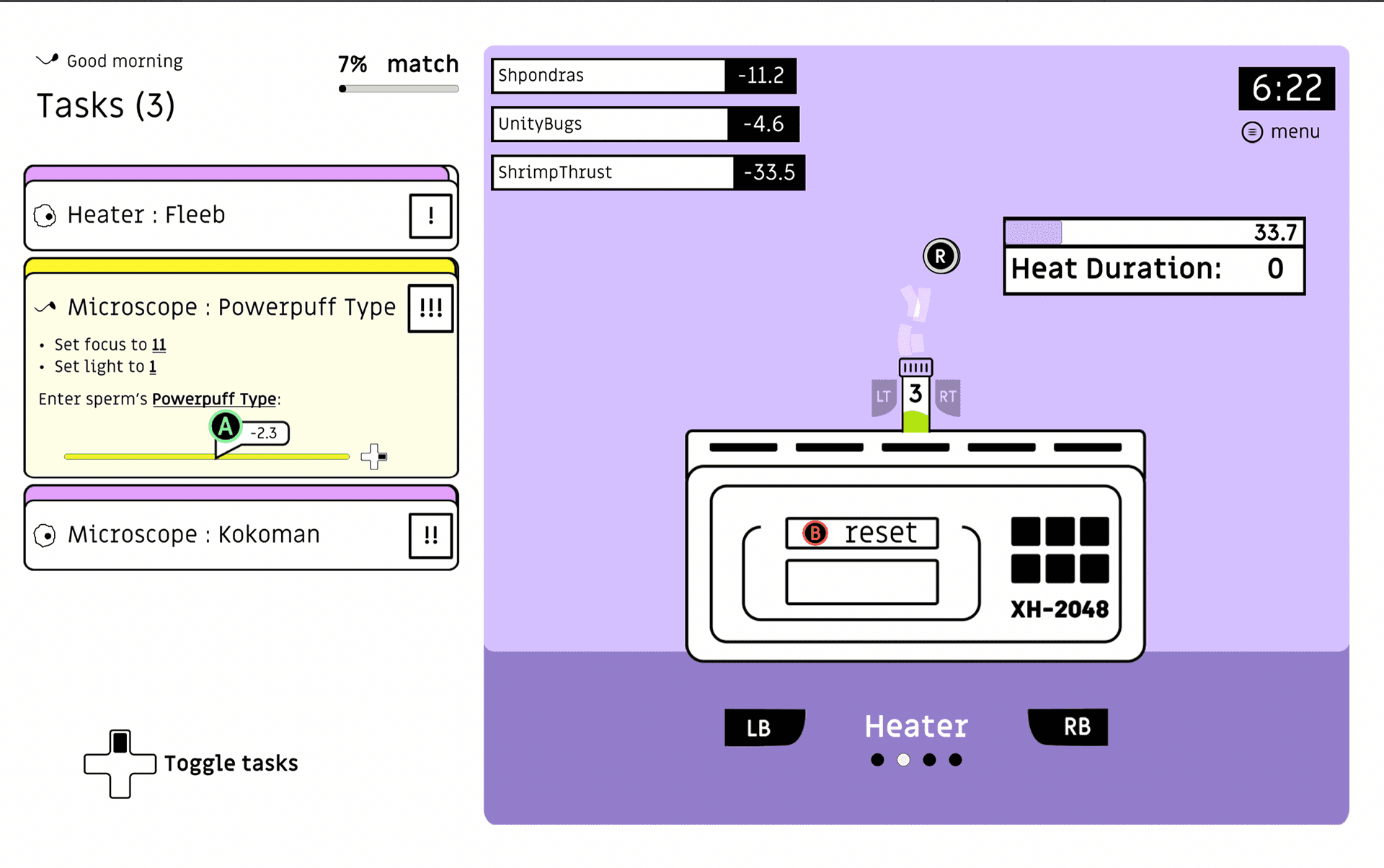Click the 6:22 timer display
This screenshot has height=868, width=1384.
[1287, 88]
